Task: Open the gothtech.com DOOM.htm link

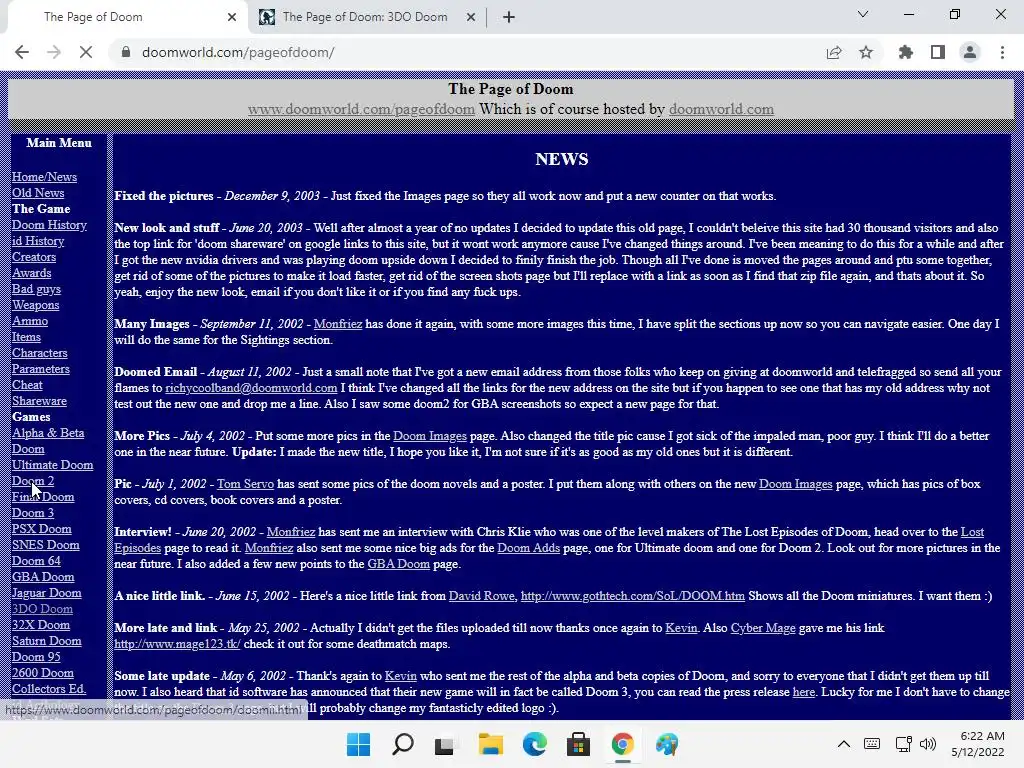Action: click(x=633, y=596)
